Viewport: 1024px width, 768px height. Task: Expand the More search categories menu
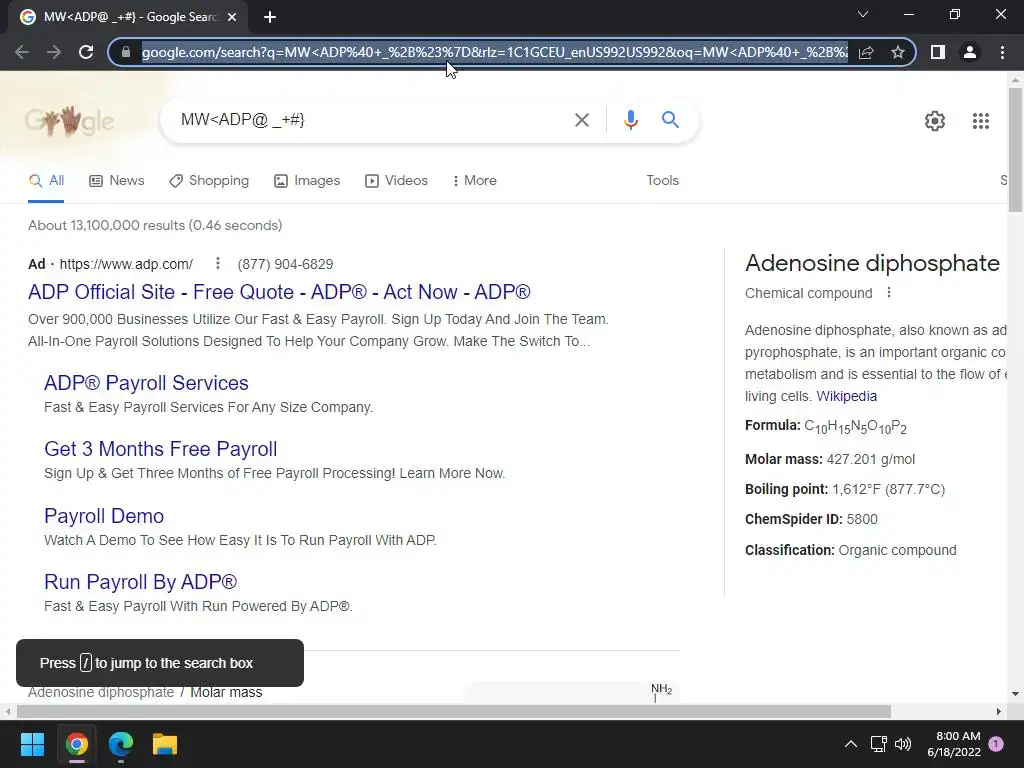475,181
